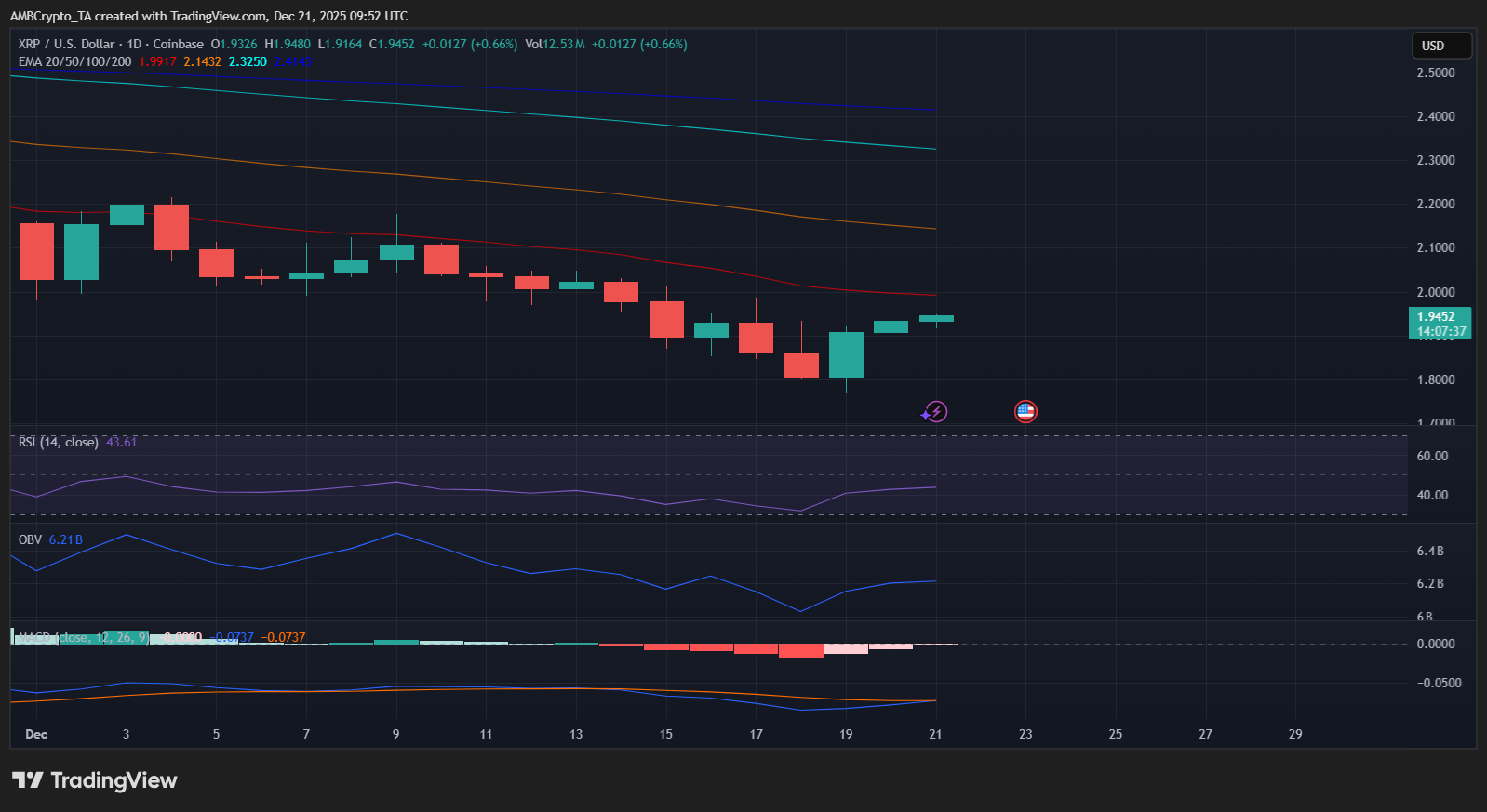Open the USD currency selector
Screen dimensions: 1487x812
[1441, 46]
